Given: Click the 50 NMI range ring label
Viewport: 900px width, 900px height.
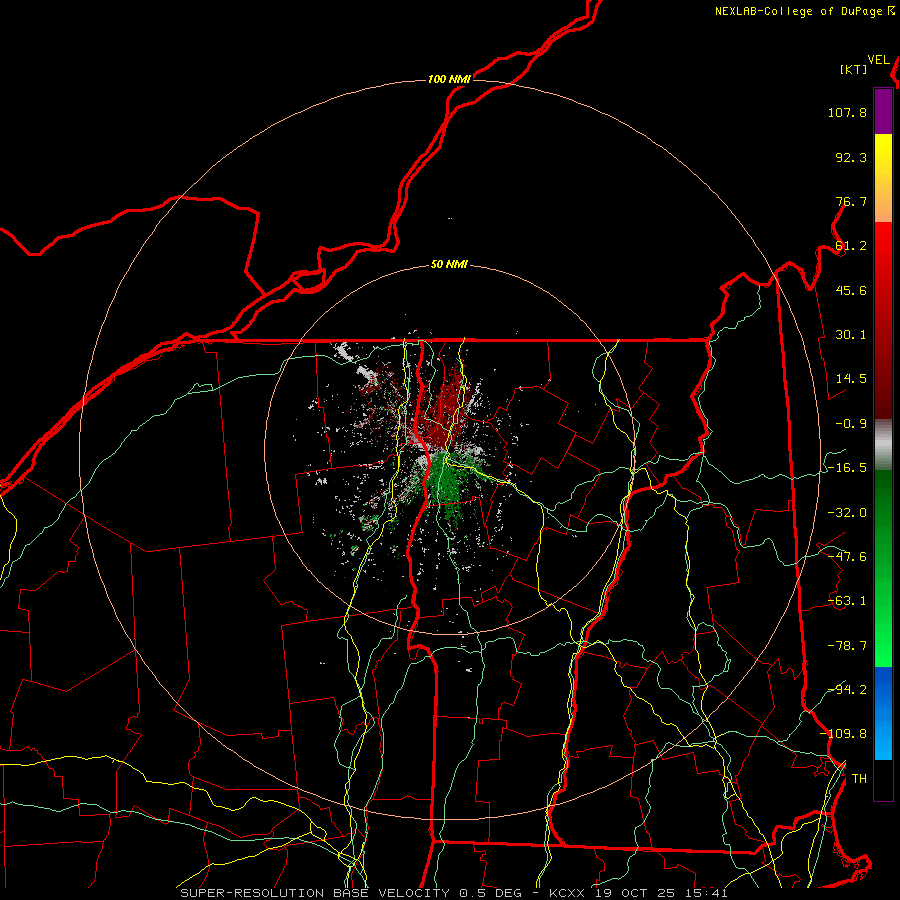Looking at the screenshot, I should (x=449, y=265).
